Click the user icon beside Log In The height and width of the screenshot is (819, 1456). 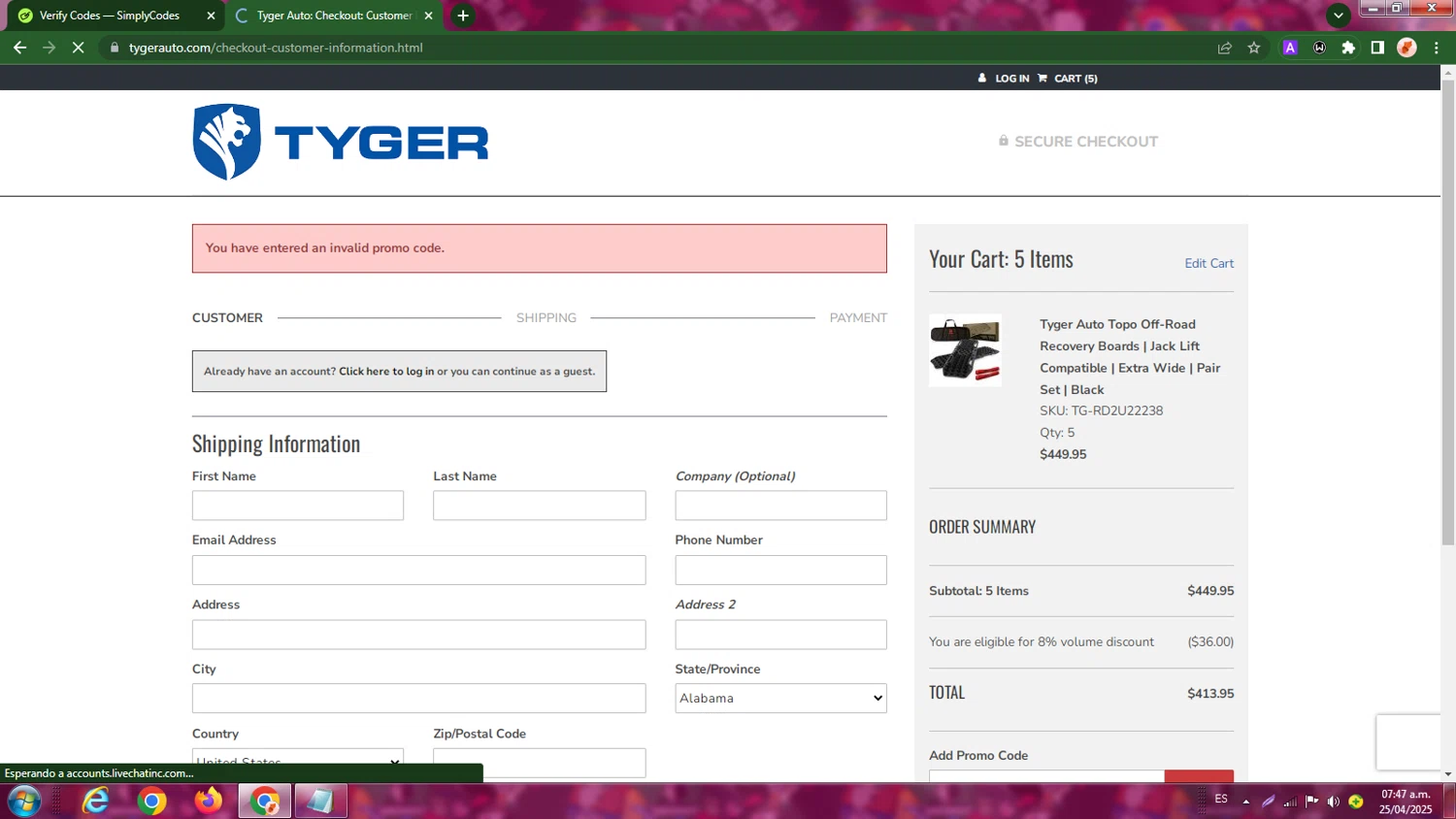982,79
